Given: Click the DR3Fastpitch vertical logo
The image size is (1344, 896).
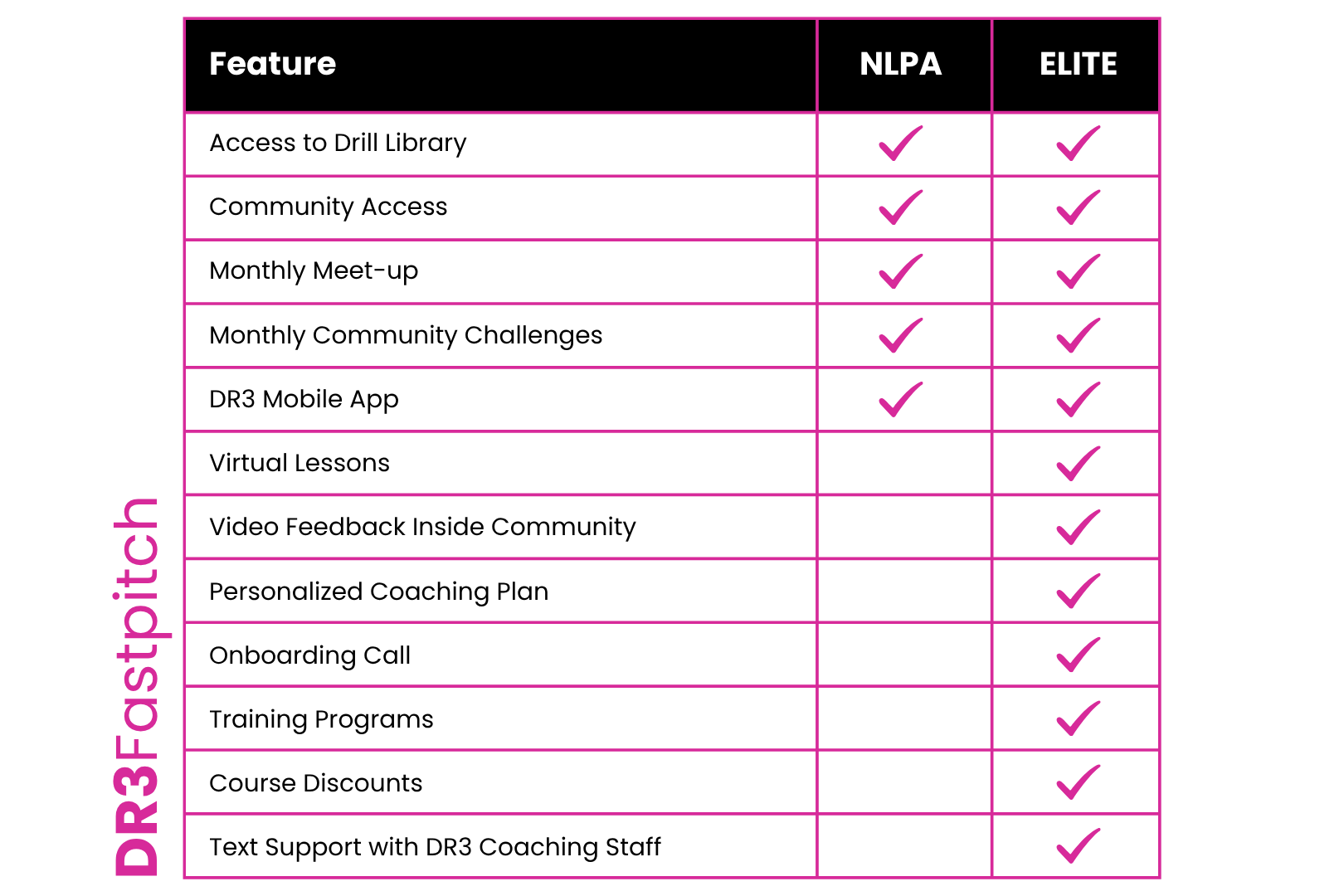Looking at the screenshot, I should coord(136,686).
